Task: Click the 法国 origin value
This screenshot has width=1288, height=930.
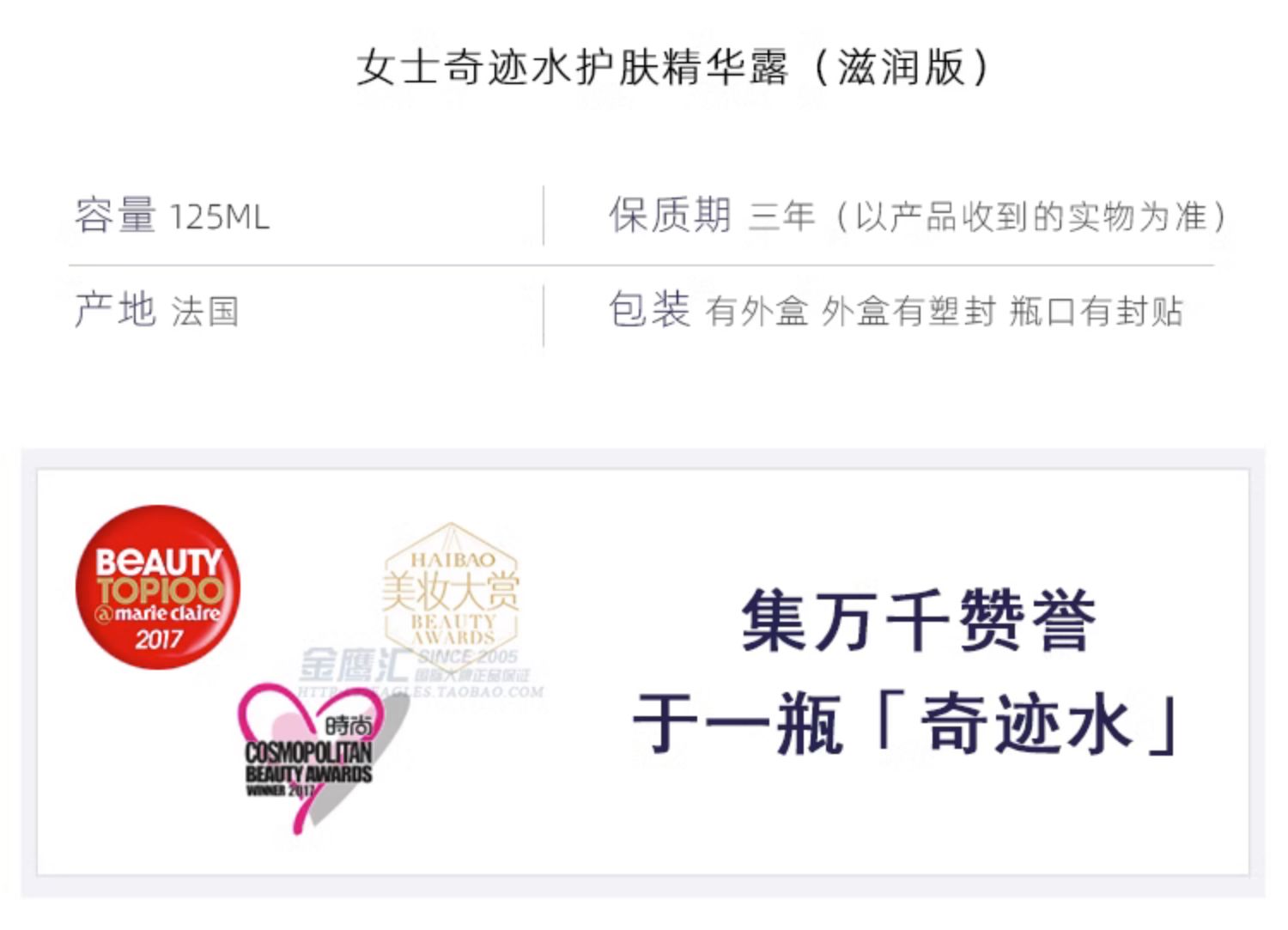Action: tap(205, 311)
